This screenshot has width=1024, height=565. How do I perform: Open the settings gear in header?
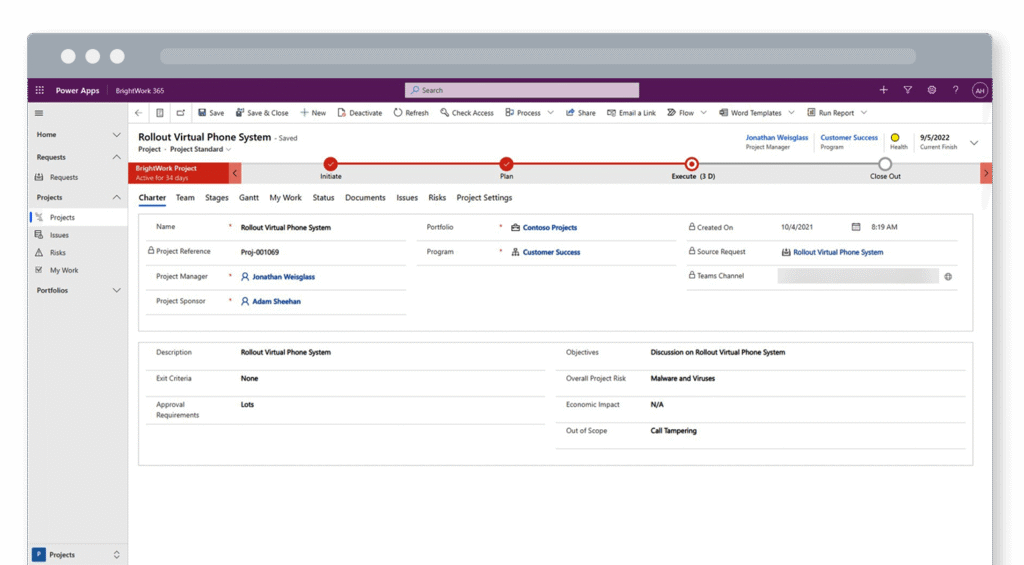click(932, 90)
